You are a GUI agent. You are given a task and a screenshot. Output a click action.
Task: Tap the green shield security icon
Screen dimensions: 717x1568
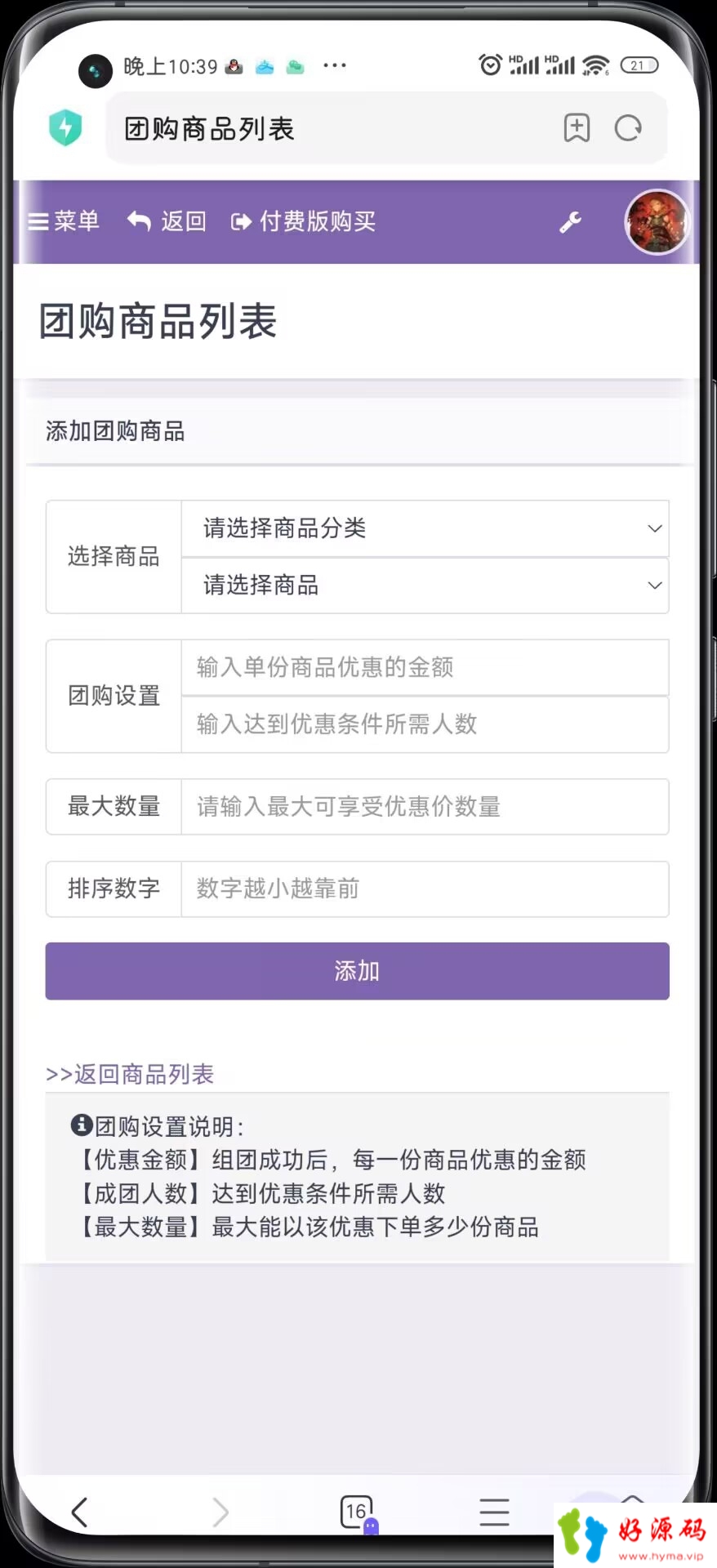pos(65,128)
